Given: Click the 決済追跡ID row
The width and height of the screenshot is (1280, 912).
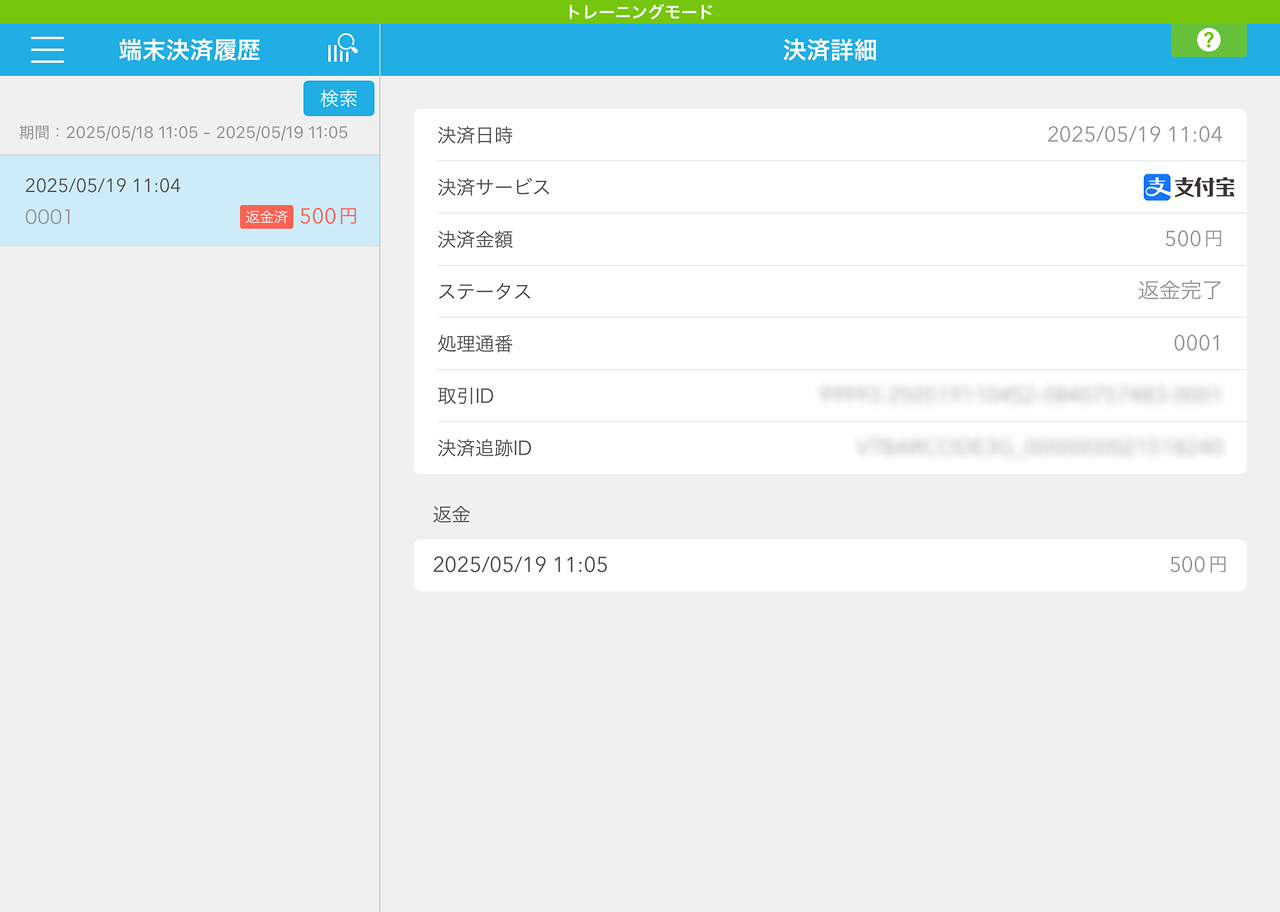Looking at the screenshot, I should click(x=829, y=447).
